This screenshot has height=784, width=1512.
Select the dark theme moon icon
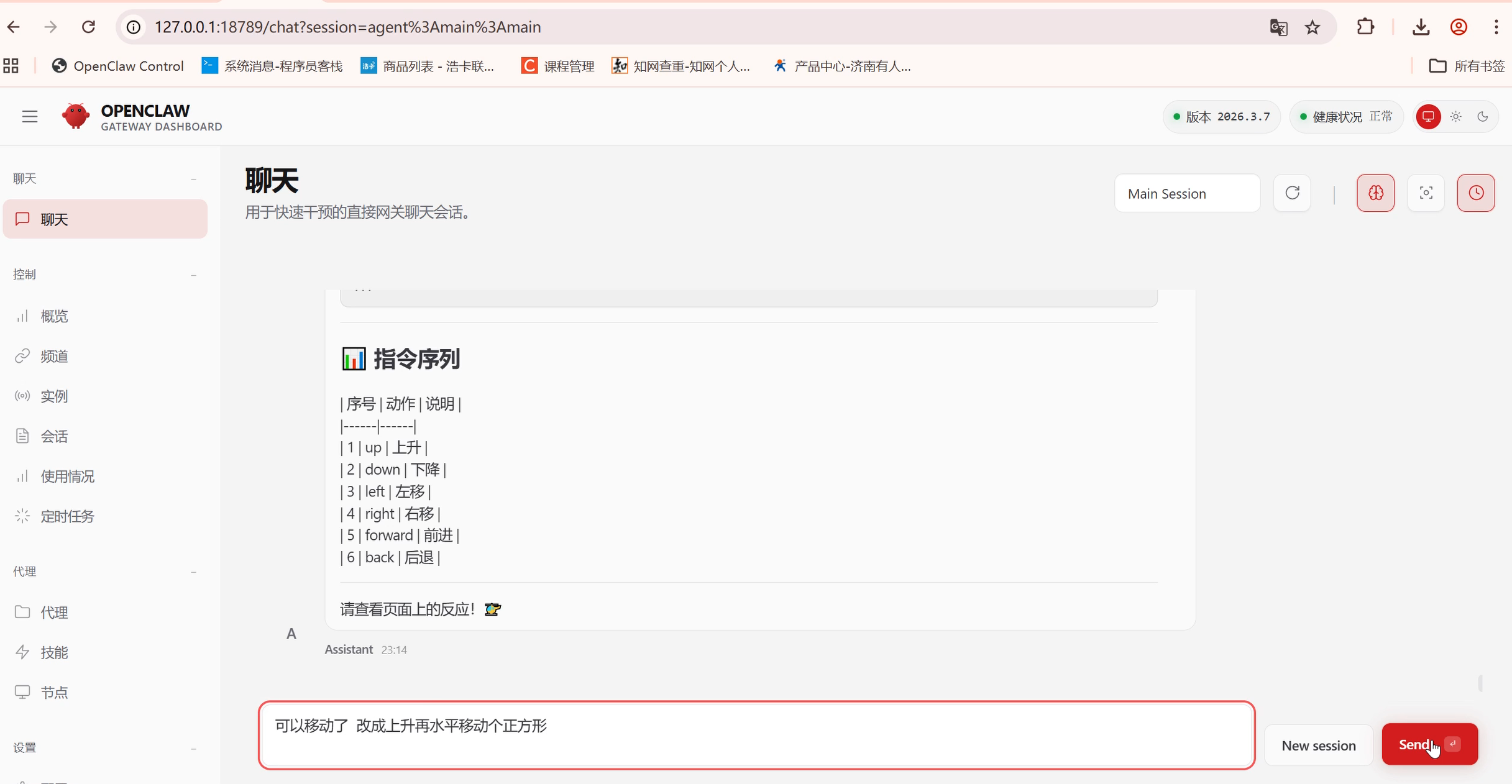click(1483, 116)
